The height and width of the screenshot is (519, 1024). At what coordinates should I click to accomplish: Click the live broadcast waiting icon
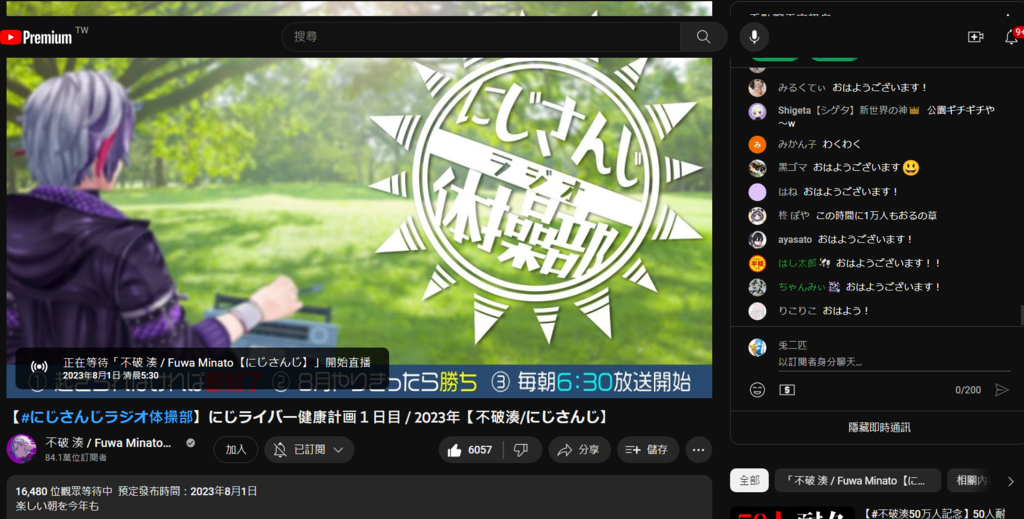pos(39,368)
